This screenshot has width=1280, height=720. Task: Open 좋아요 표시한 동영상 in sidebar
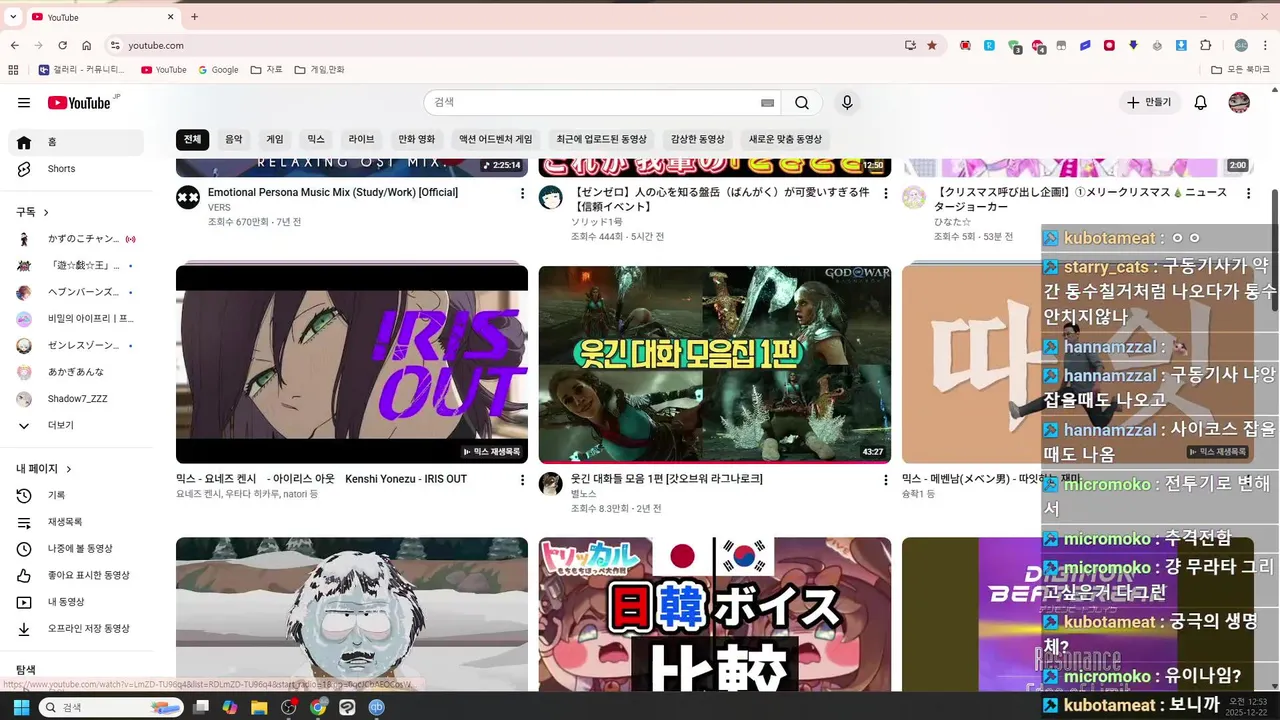click(76, 575)
